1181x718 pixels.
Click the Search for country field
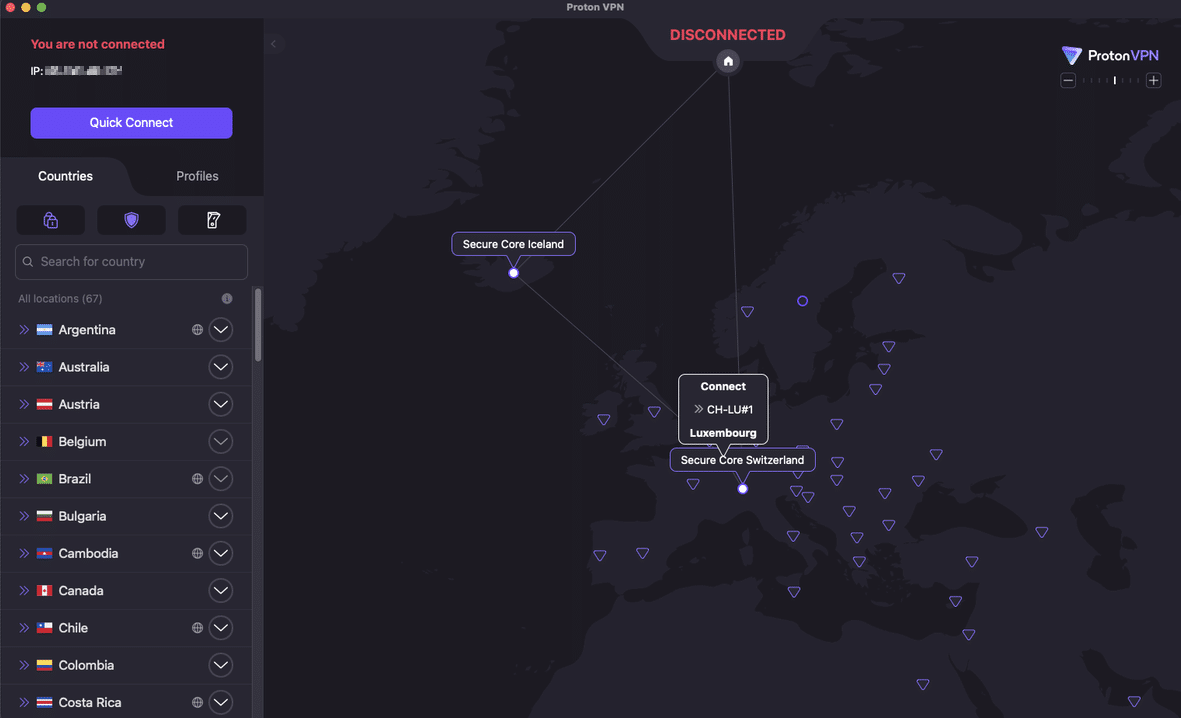click(x=132, y=262)
